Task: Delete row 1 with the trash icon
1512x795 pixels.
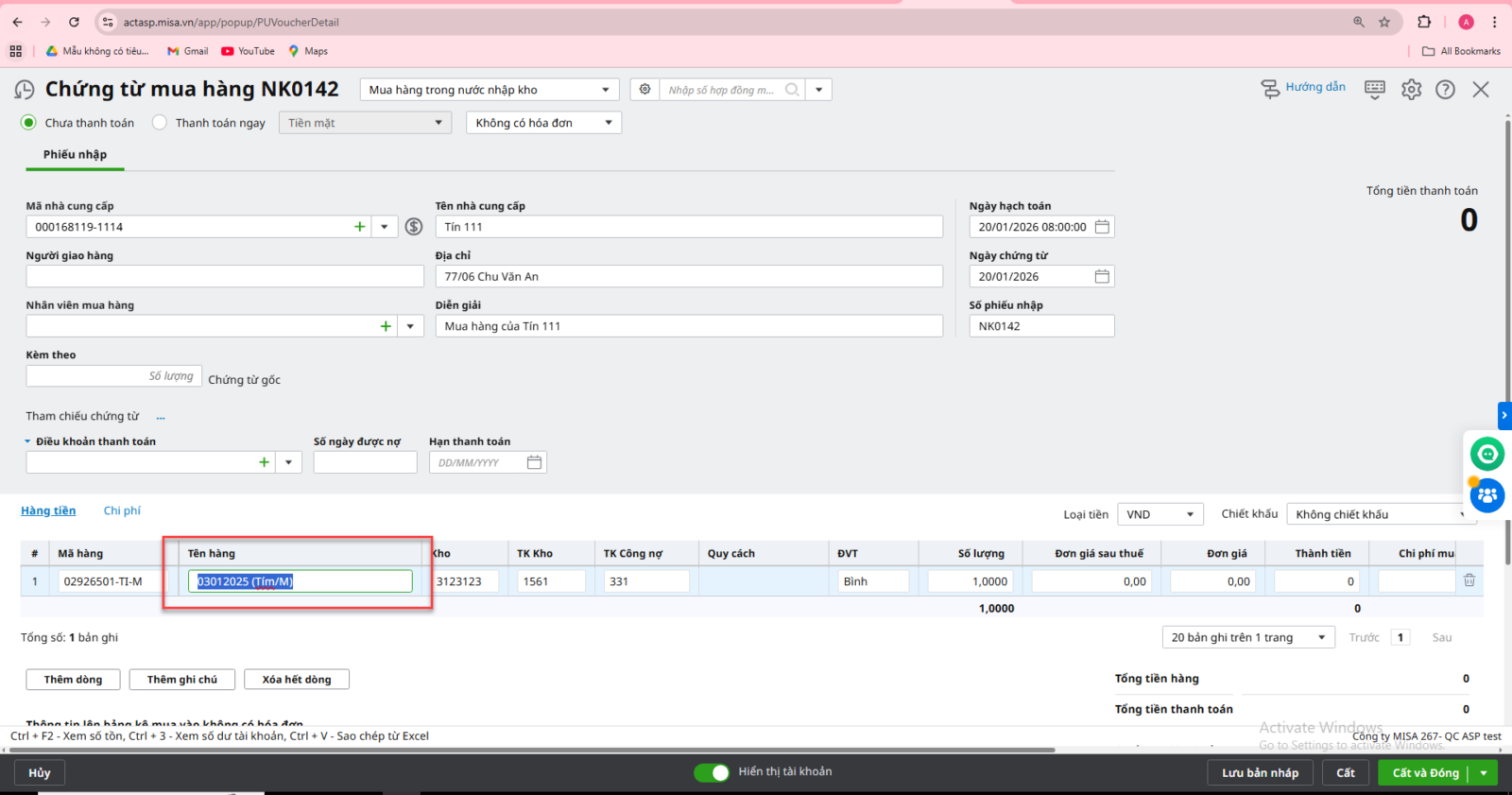Action: 1469,580
